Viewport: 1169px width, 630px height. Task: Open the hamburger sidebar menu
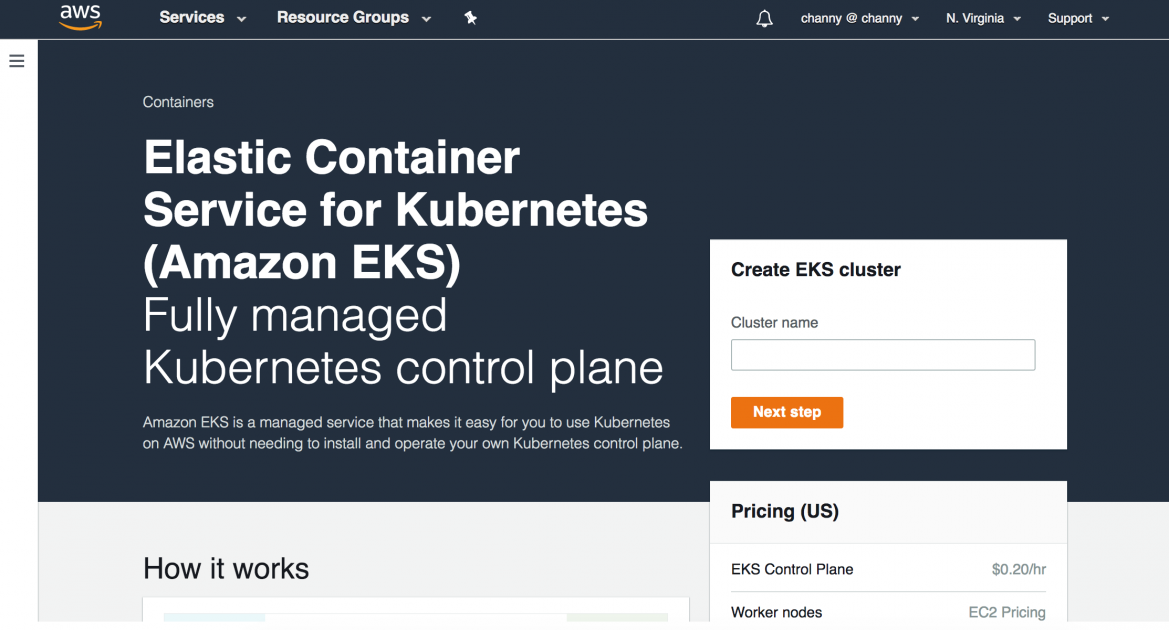16,61
